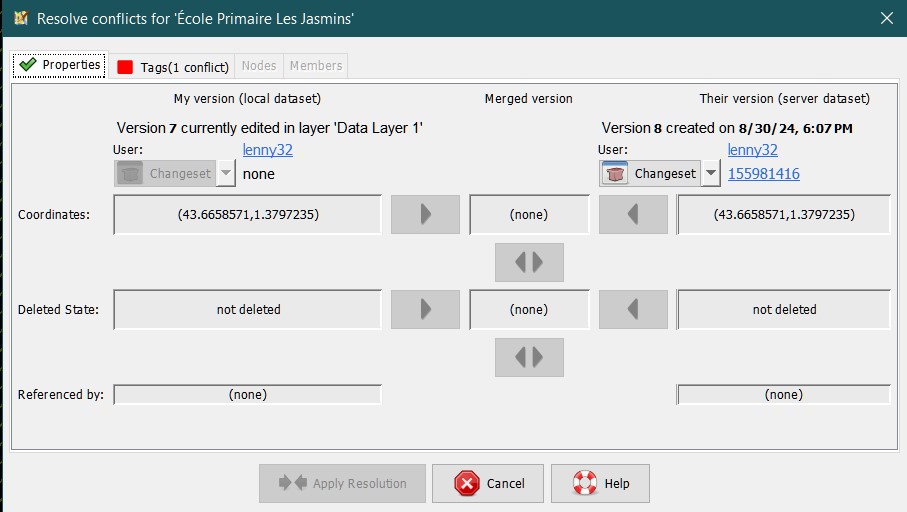Open the Nodes tab
This screenshot has width=907, height=512.
(259, 66)
